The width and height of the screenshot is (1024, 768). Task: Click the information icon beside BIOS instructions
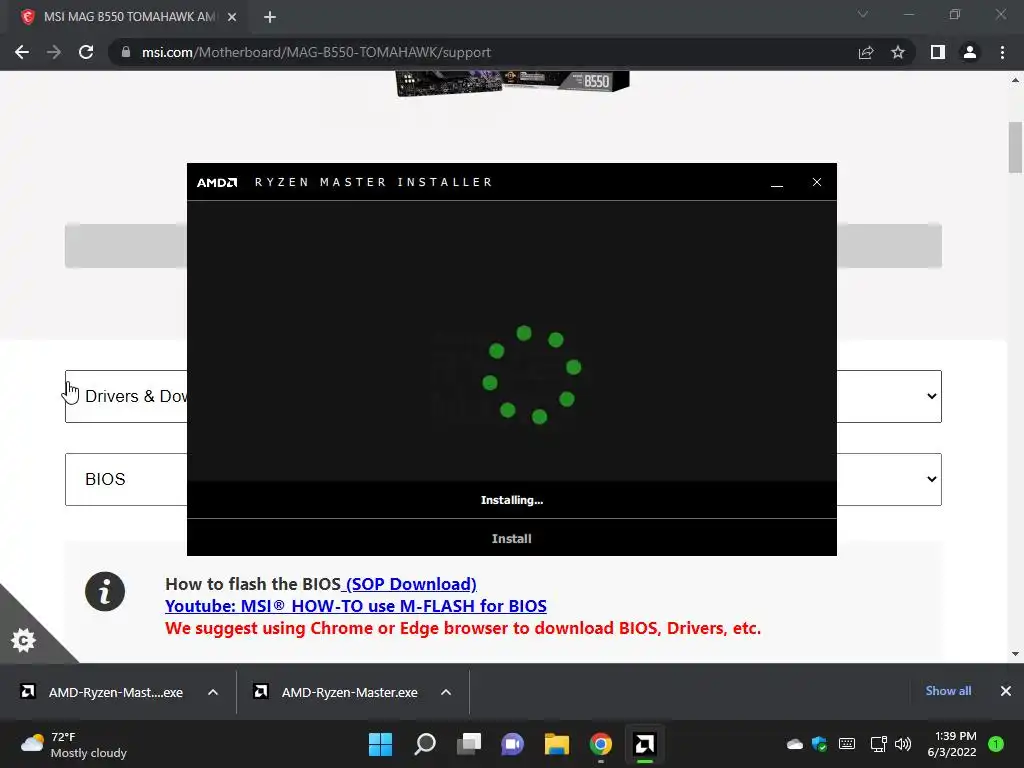[104, 592]
